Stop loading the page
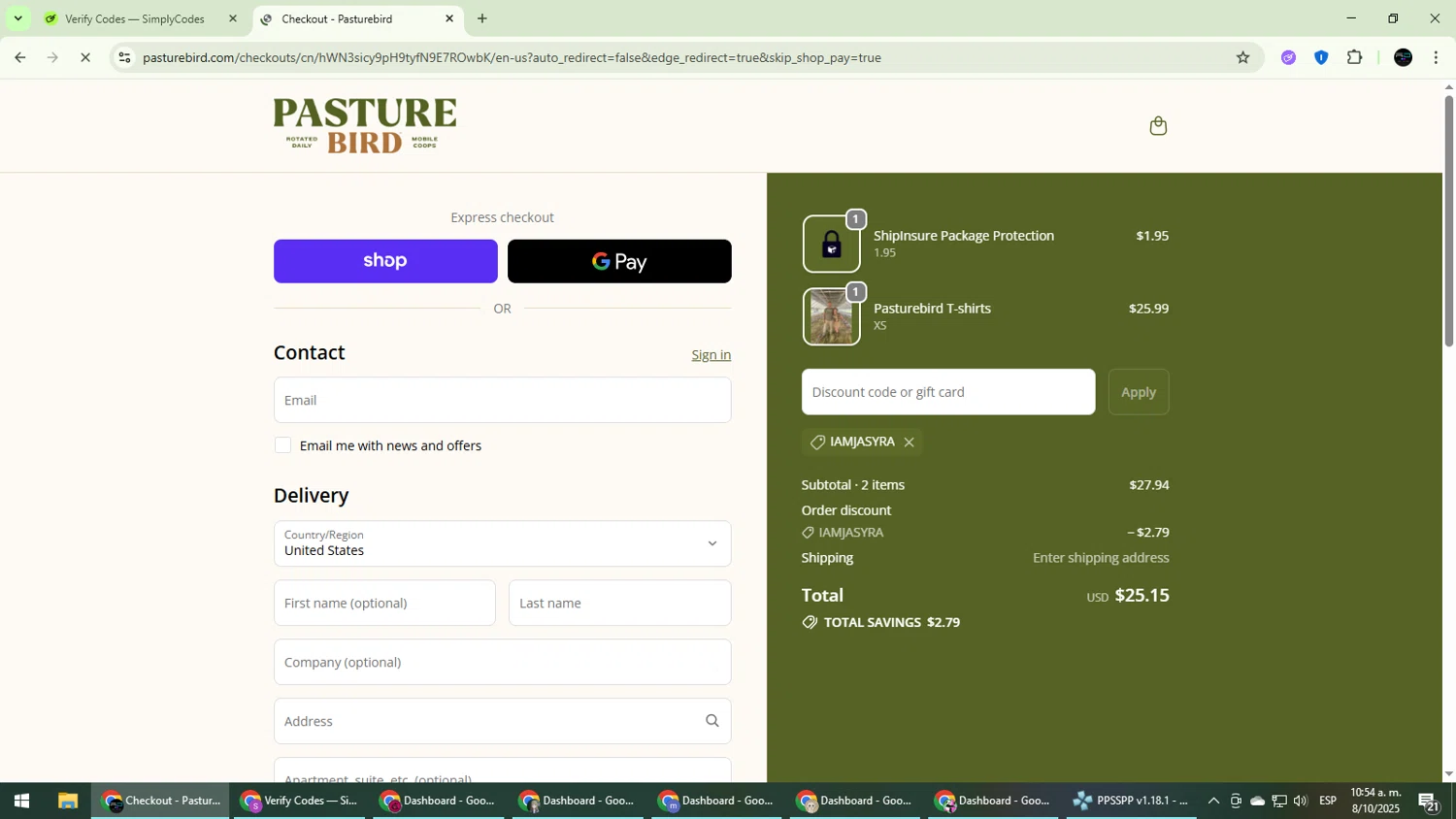This screenshot has width=1456, height=819. pyautogui.click(x=85, y=57)
